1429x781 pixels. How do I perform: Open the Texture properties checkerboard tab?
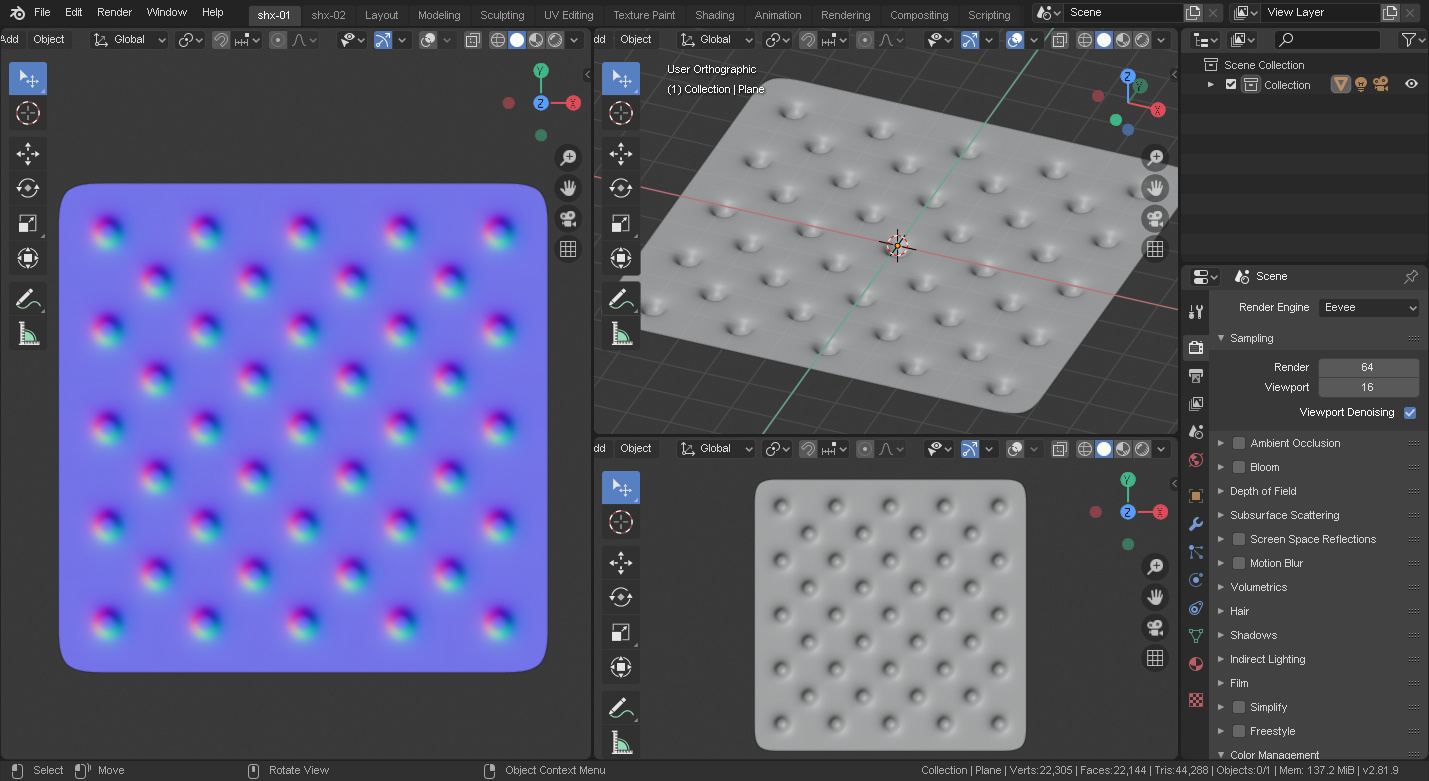pyautogui.click(x=1195, y=700)
